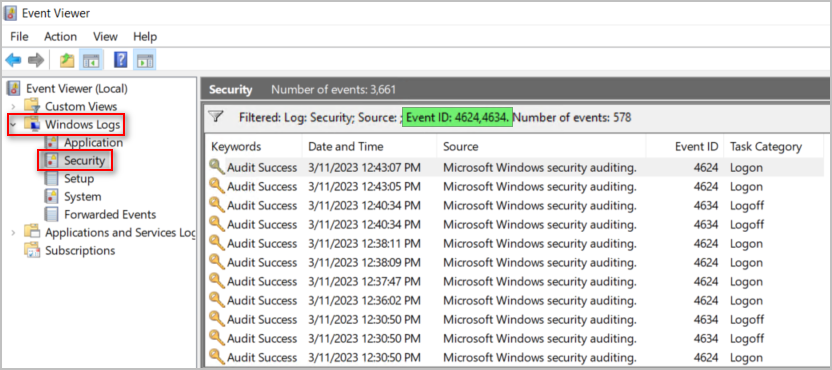Click 'Number of events: 3,661' text
This screenshot has height=370, width=832.
click(334, 90)
